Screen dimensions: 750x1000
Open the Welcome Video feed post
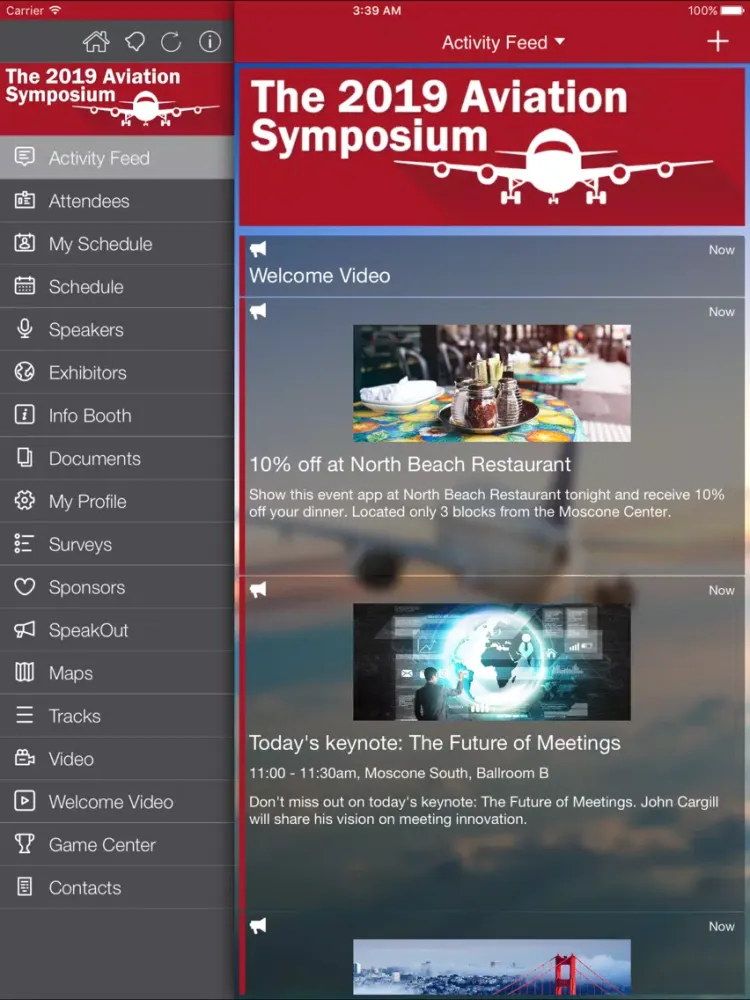[320, 276]
